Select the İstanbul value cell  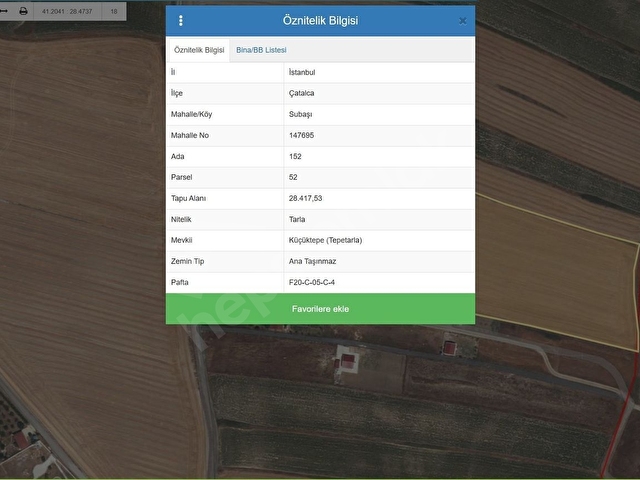pos(302,72)
